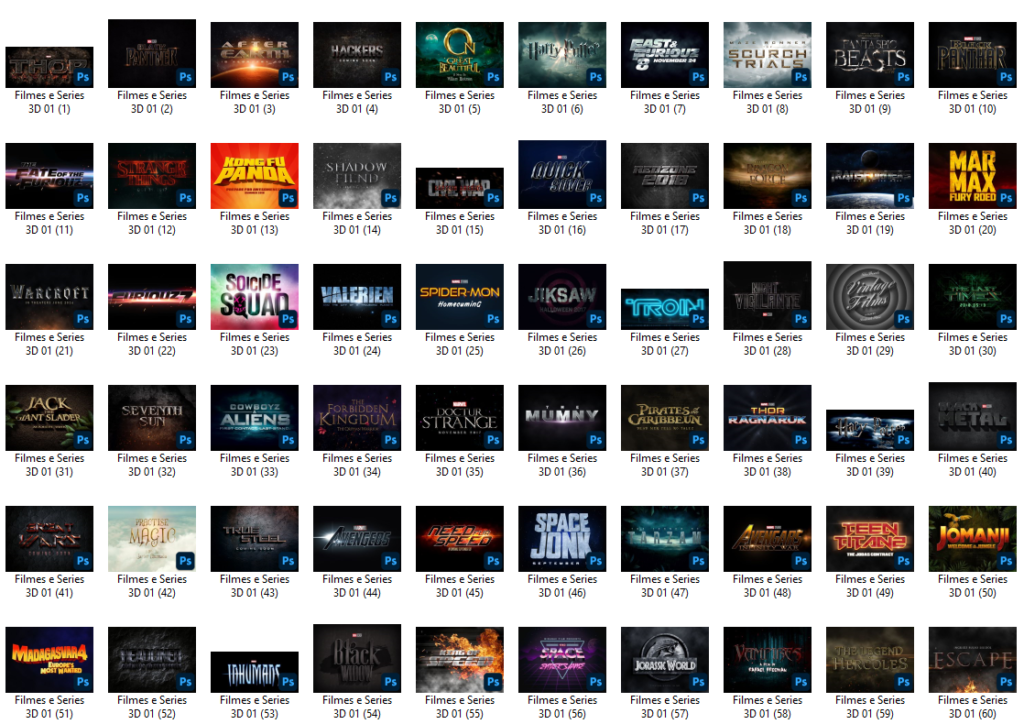Image resolution: width=1024 pixels, height=724 pixels.
Task: Select the Jiksaw thumbnail
Action: click(x=562, y=297)
